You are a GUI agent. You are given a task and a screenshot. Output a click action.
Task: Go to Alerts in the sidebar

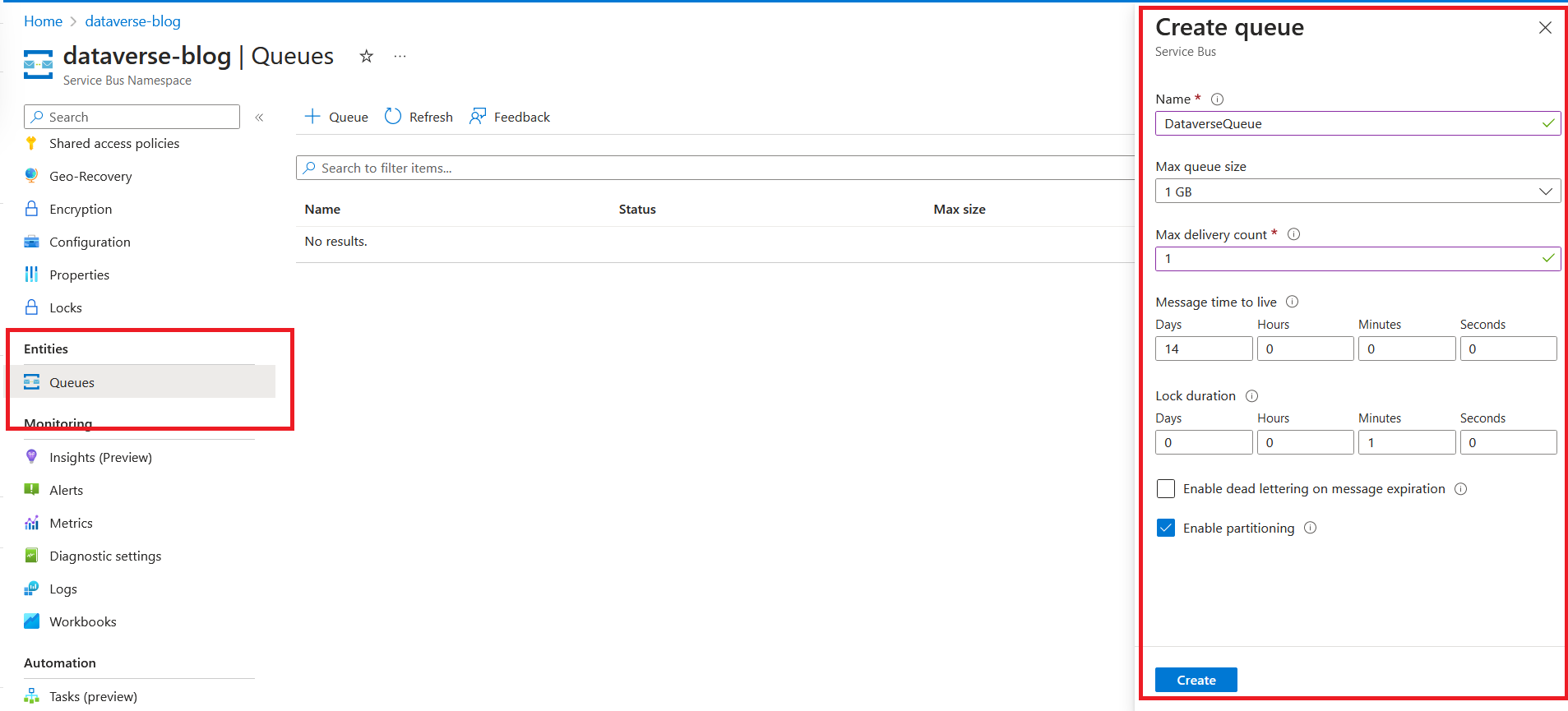[66, 490]
